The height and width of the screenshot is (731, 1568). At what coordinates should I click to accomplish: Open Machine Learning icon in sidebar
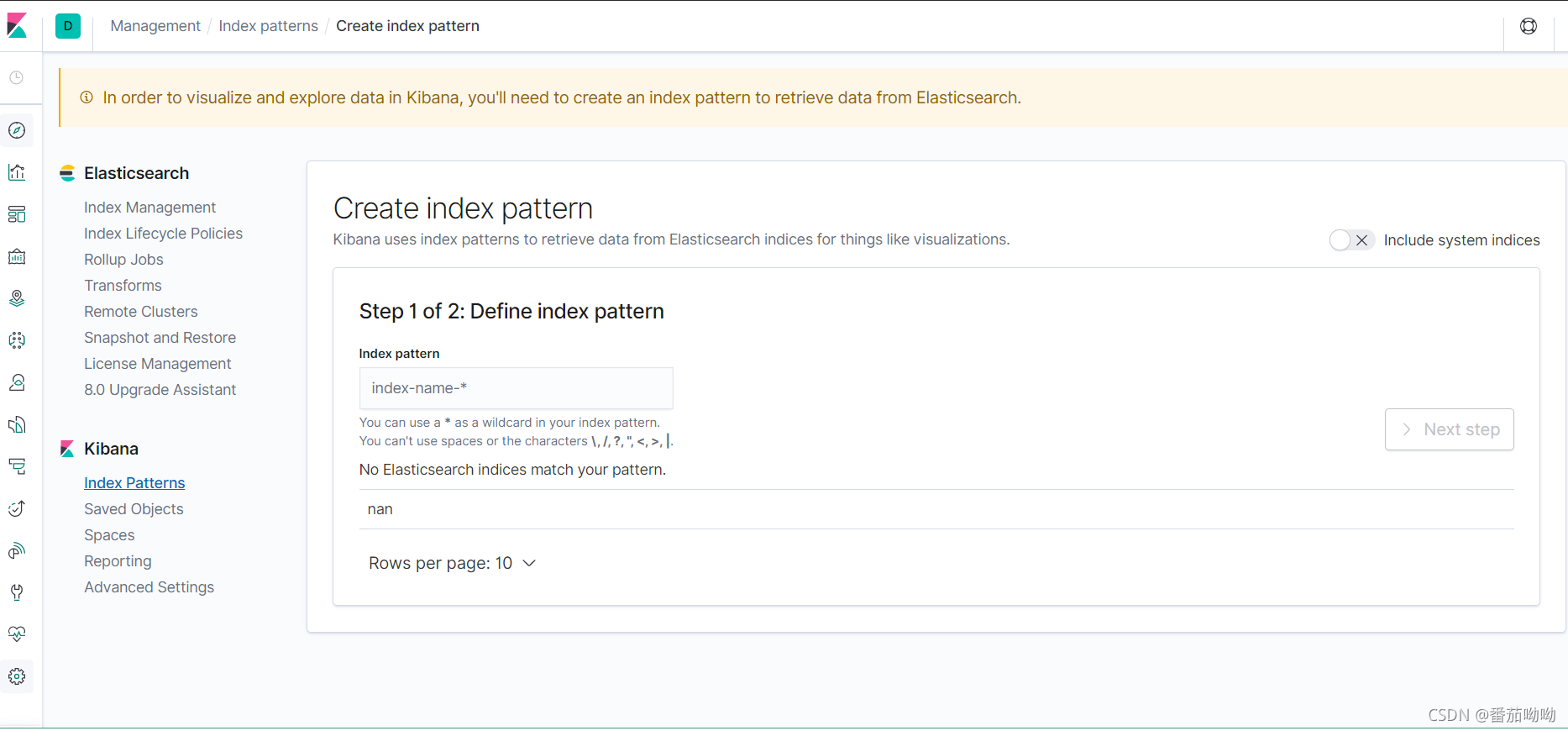point(17,340)
